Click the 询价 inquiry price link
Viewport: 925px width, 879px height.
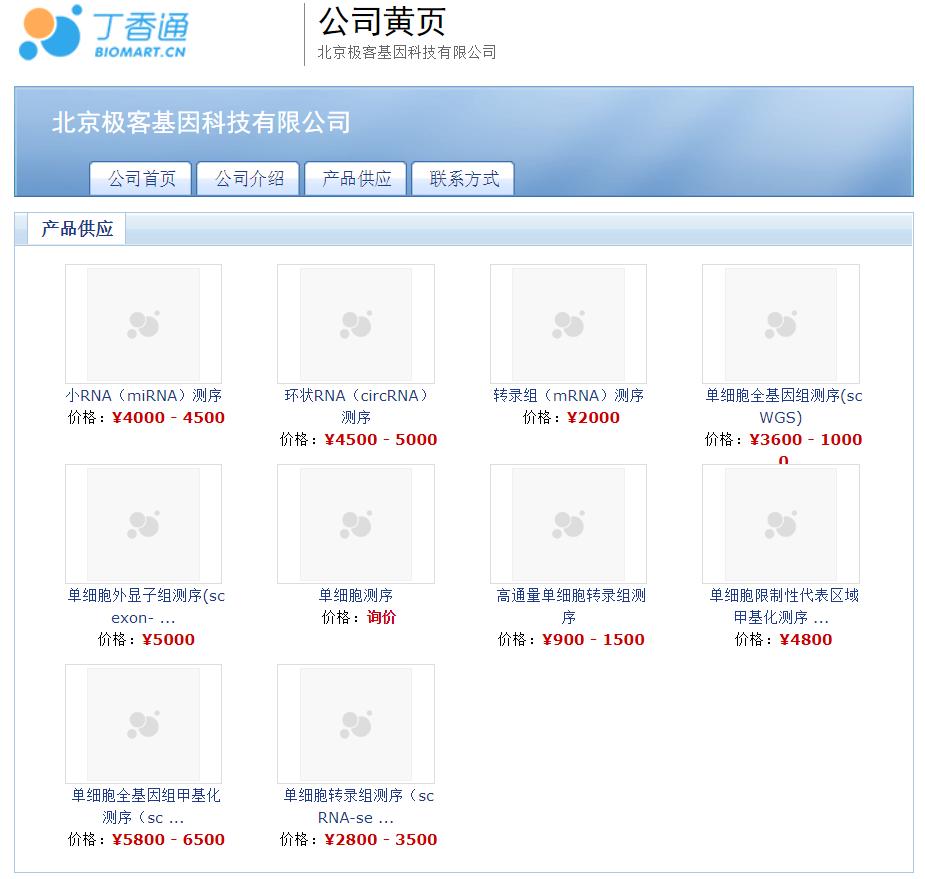pos(381,618)
